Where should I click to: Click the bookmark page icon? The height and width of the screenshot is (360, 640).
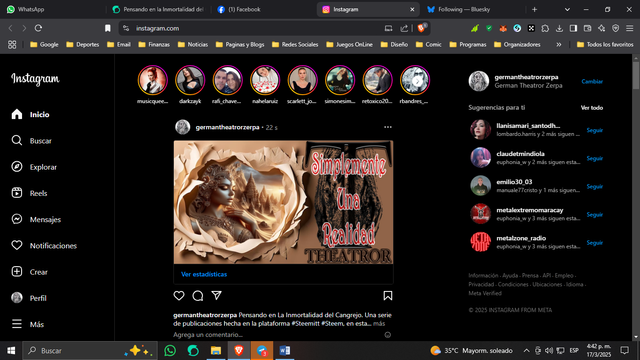[x=108, y=28]
